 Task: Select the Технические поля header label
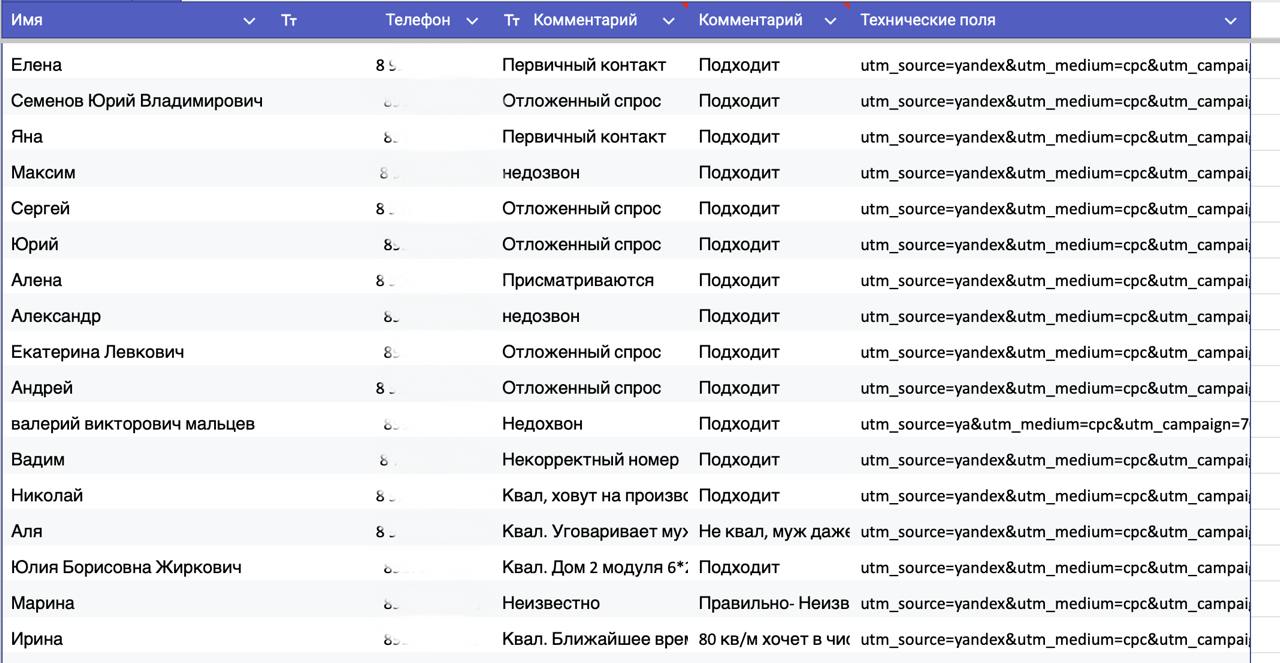(927, 20)
